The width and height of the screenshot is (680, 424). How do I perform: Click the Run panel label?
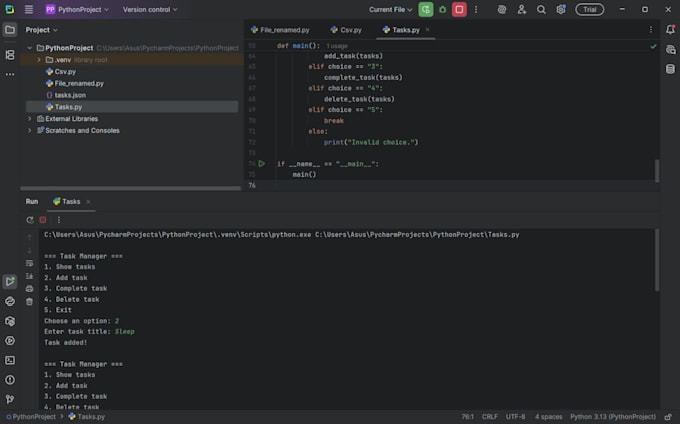coord(32,202)
